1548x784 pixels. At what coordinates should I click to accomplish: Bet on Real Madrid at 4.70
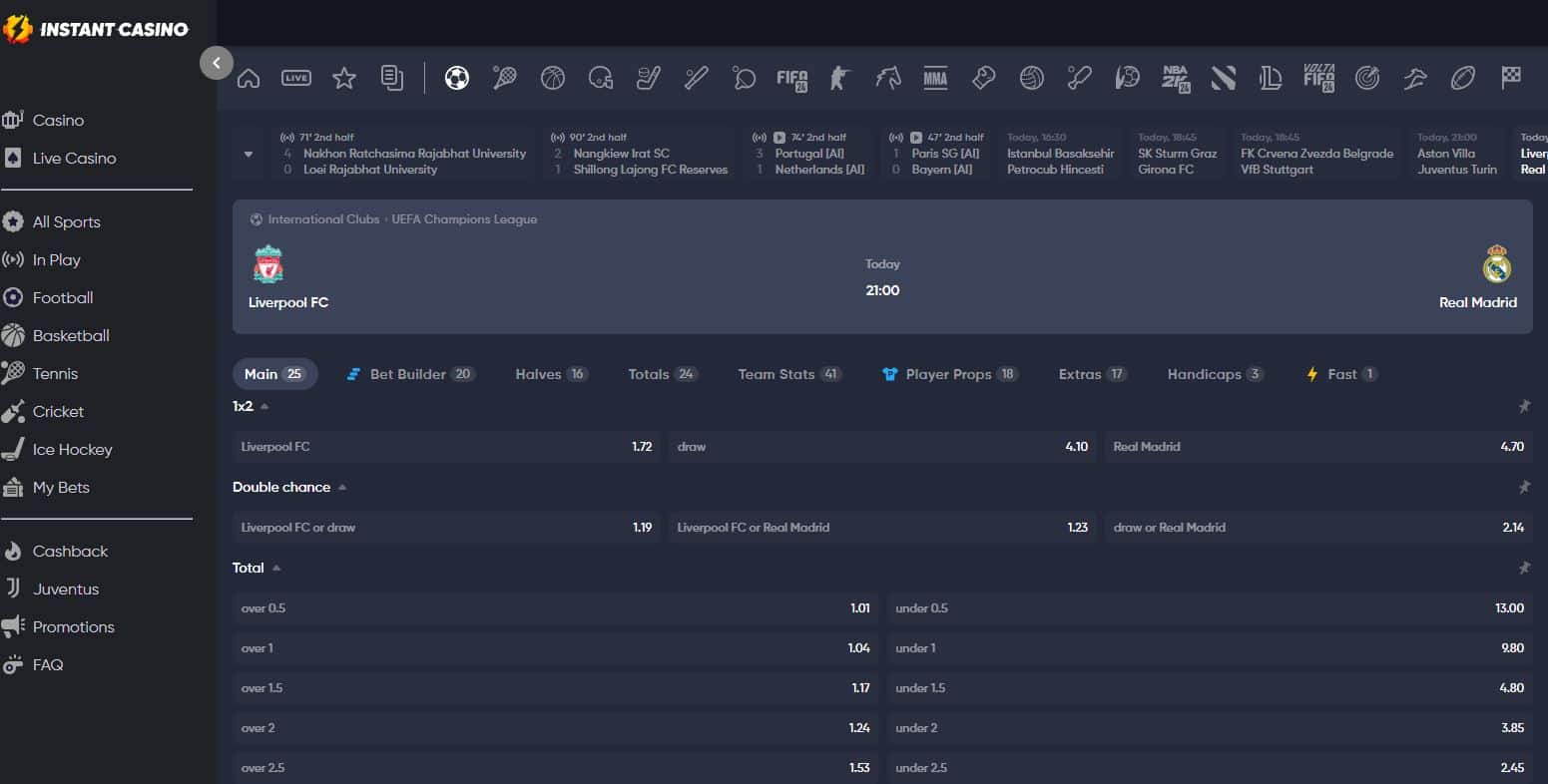point(1318,446)
